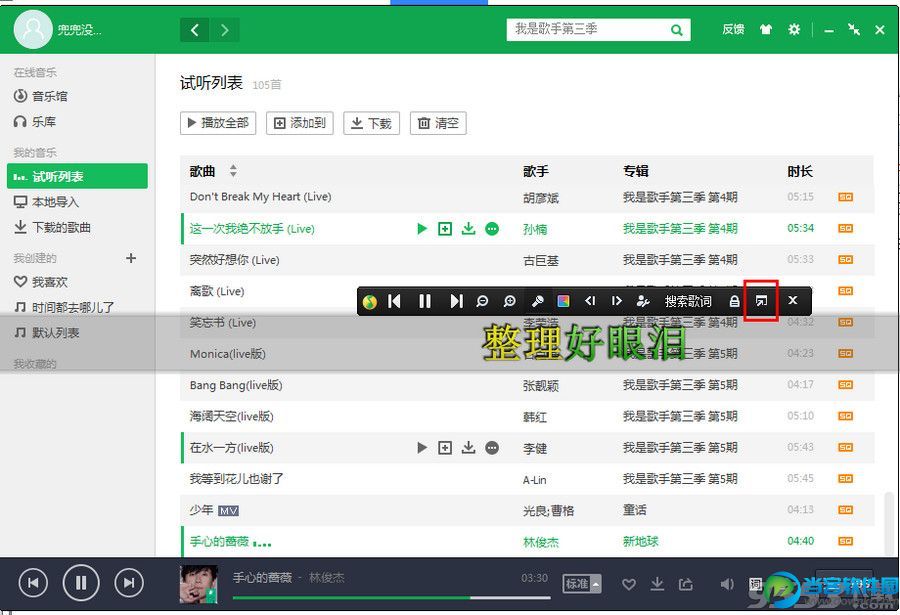This screenshot has width=900, height=615.
Task: Share current song icon in player bar
Action: (x=686, y=584)
